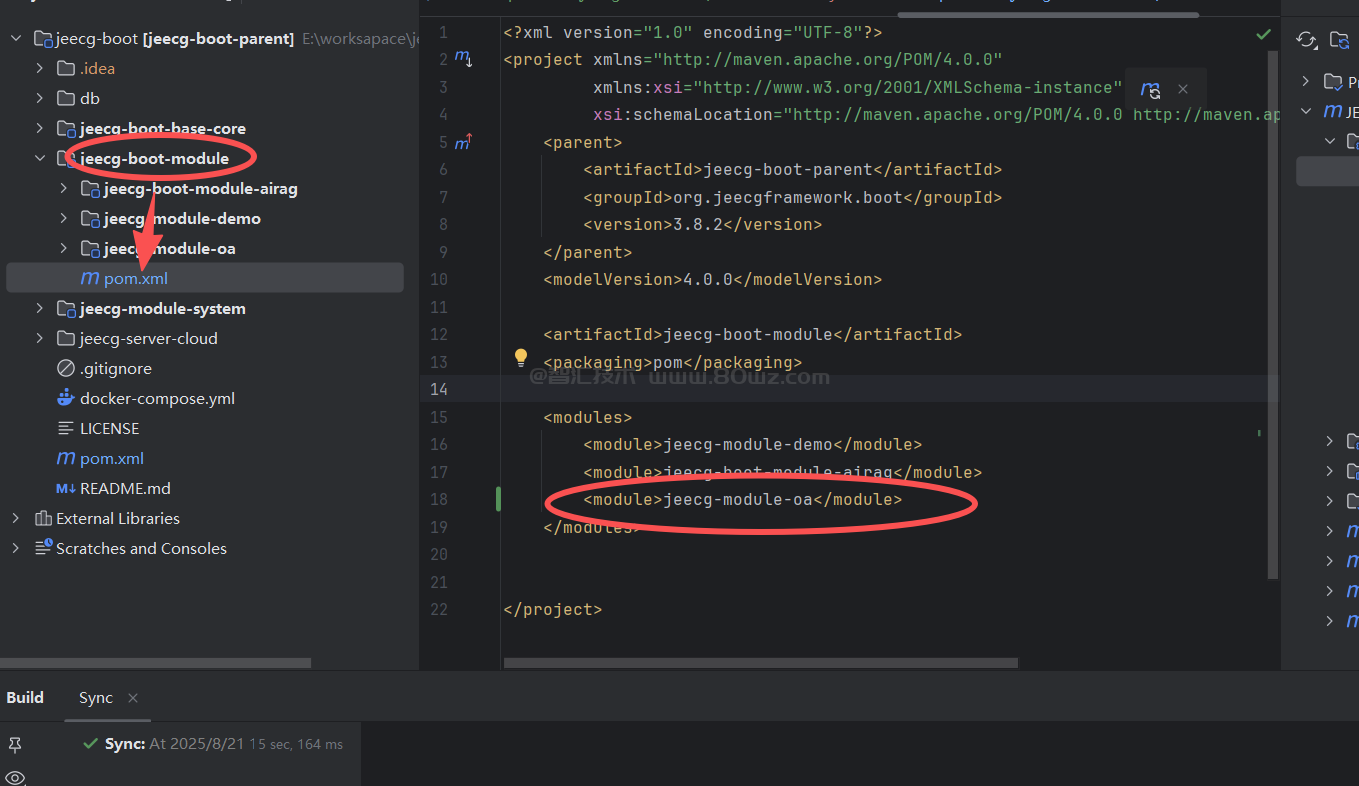This screenshot has width=1359, height=786.
Task: Click the editor vertical scrollbar
Action: point(1273,315)
